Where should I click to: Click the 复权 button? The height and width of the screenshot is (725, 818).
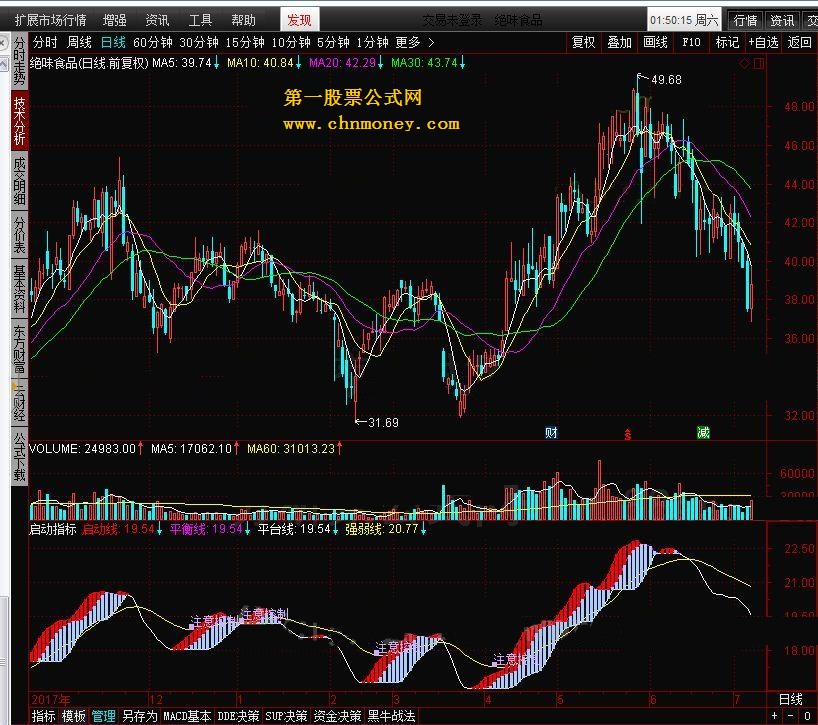[583, 42]
